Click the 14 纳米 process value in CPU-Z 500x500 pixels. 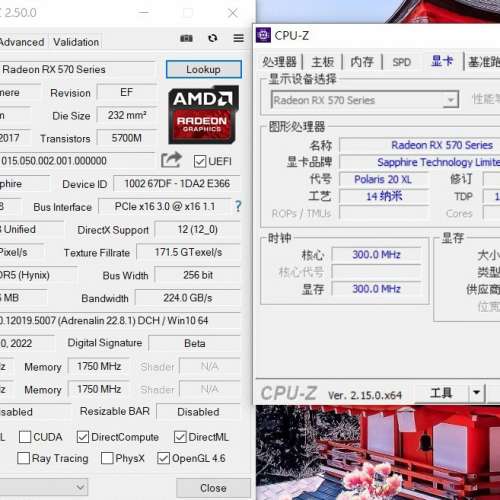[384, 196]
